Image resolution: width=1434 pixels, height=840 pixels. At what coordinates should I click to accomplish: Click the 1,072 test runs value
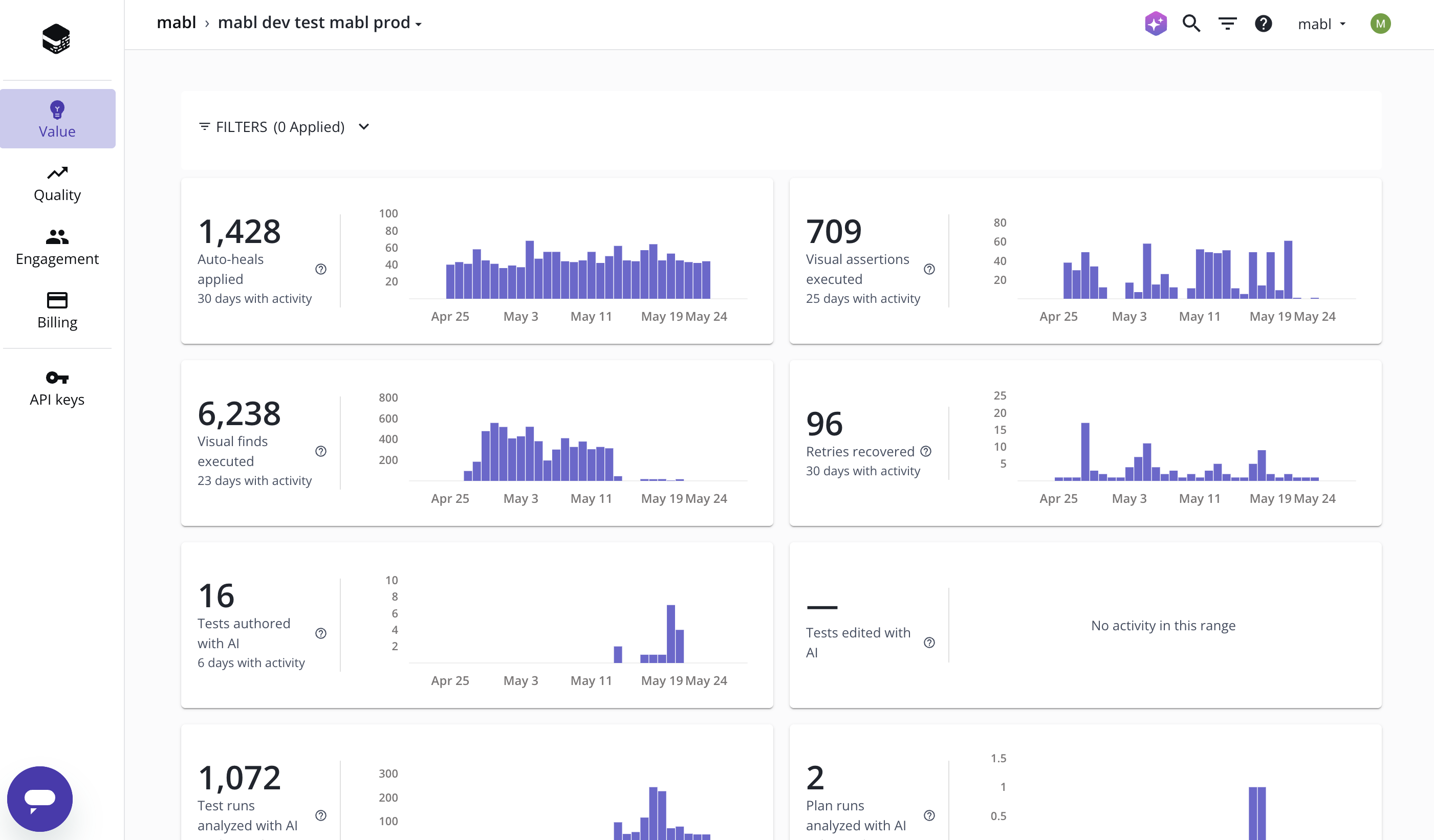(239, 778)
